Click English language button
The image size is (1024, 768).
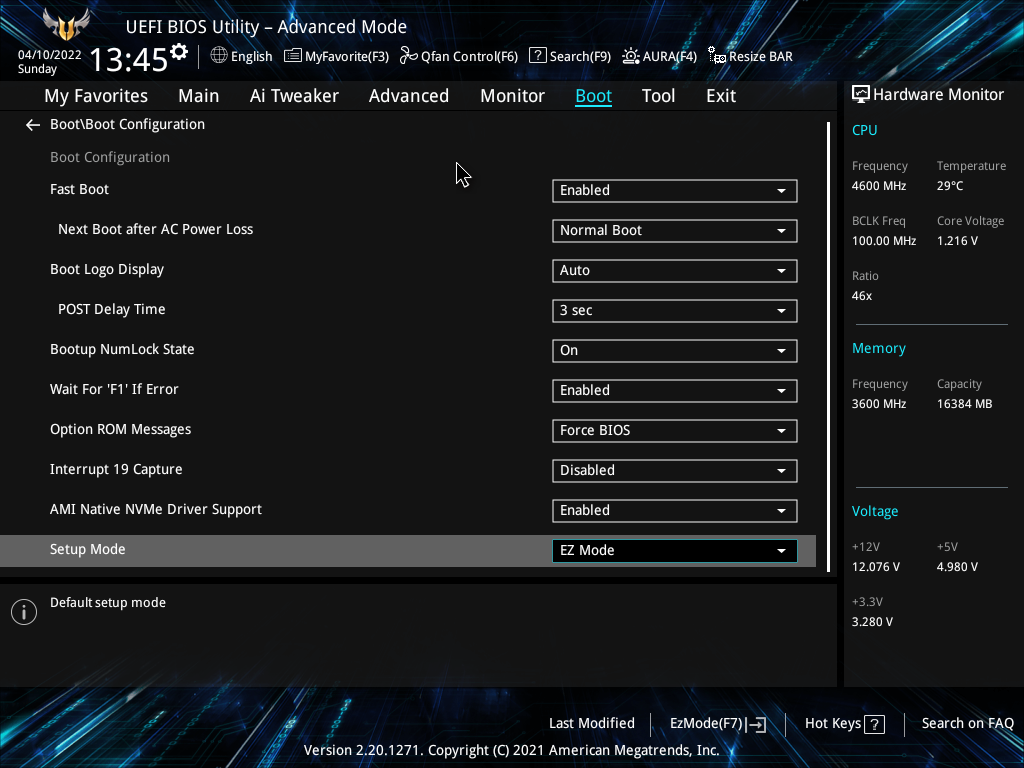(251, 57)
